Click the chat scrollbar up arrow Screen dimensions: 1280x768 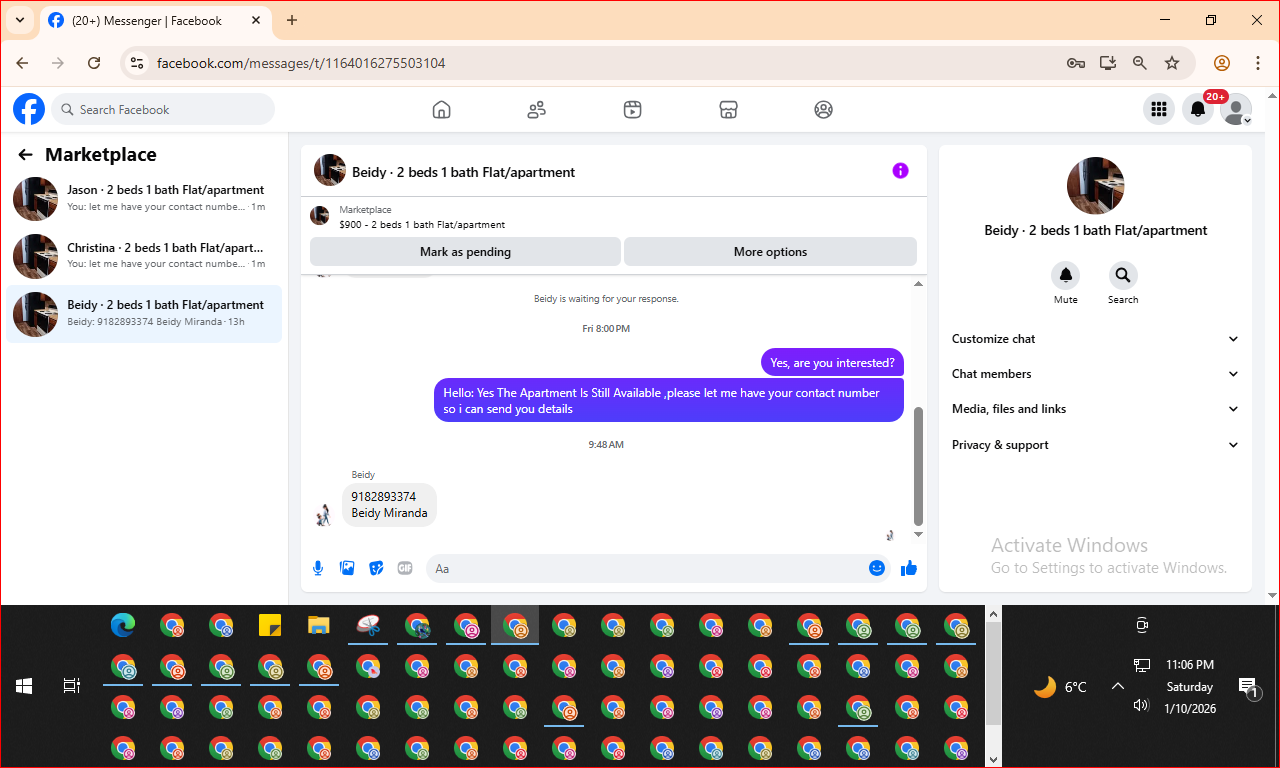[x=919, y=284]
